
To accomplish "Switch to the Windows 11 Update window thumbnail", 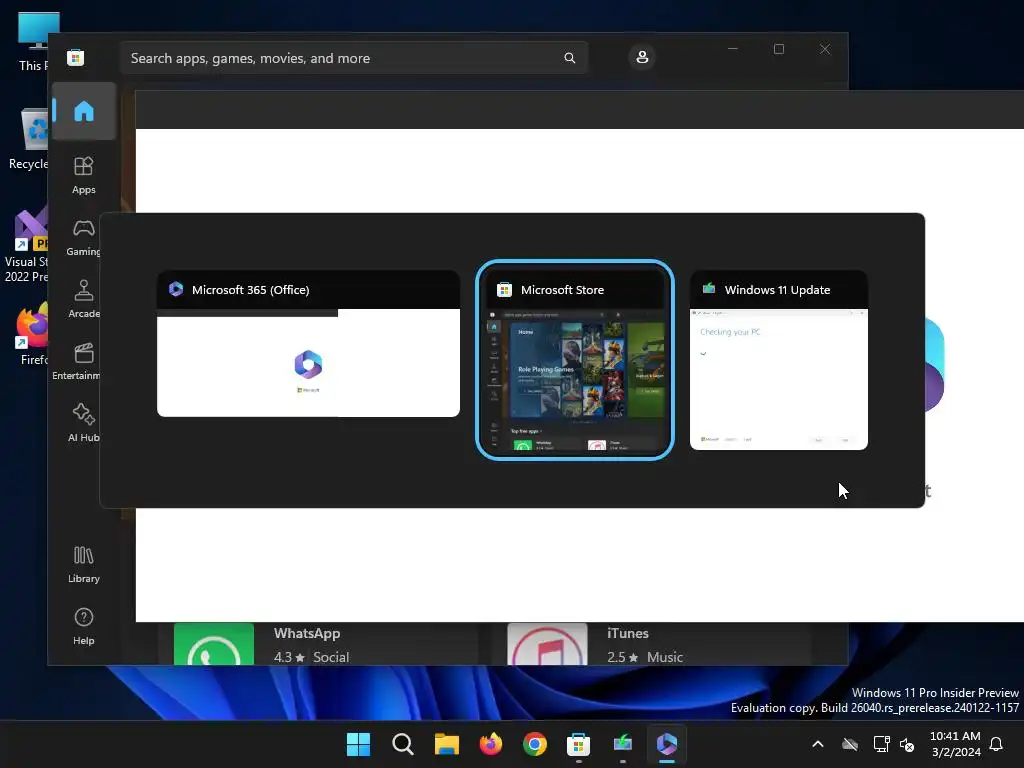I will click(x=778, y=360).
